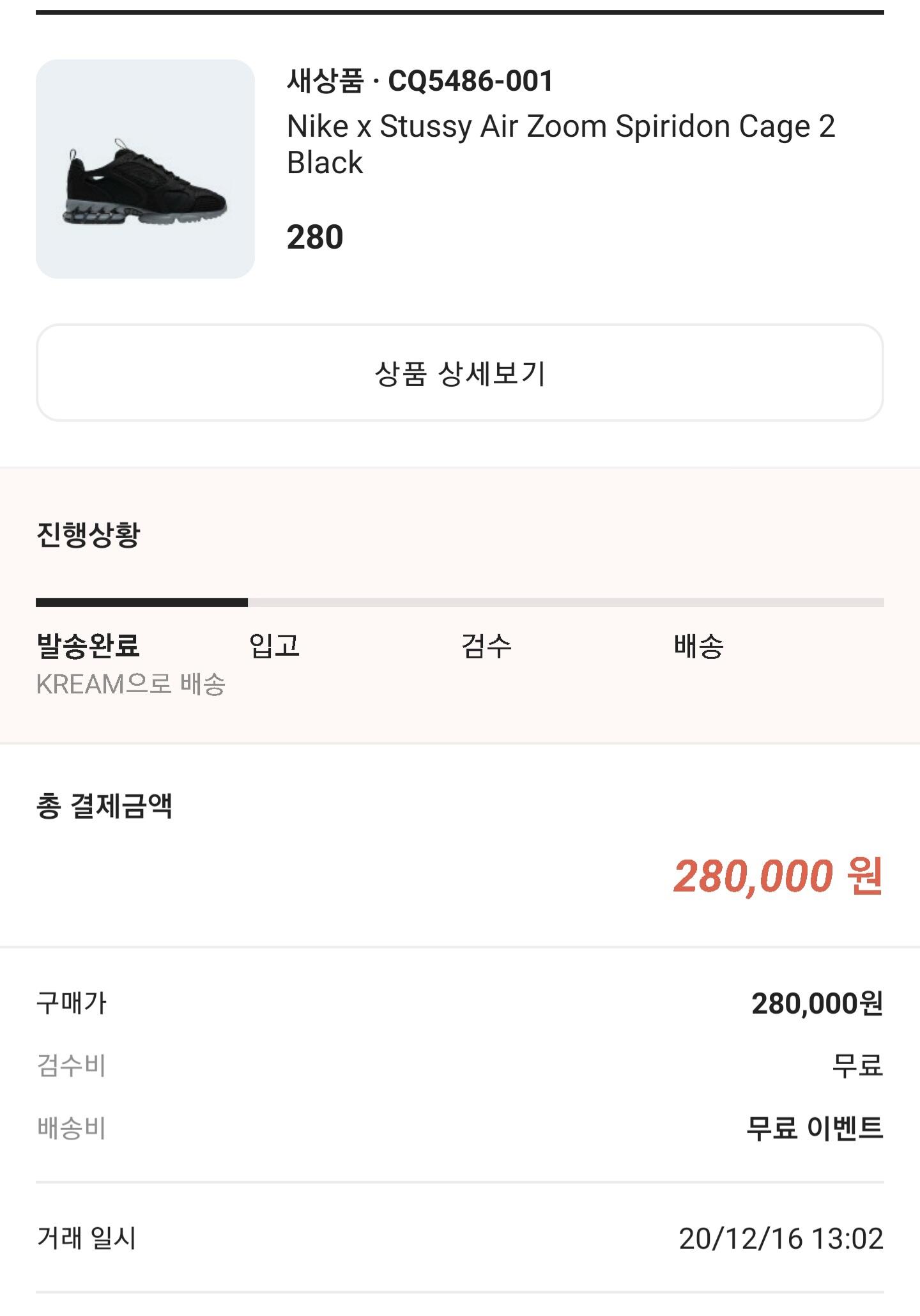Select the 검수 progress step
Screen dimensions: 920x1316
click(487, 646)
